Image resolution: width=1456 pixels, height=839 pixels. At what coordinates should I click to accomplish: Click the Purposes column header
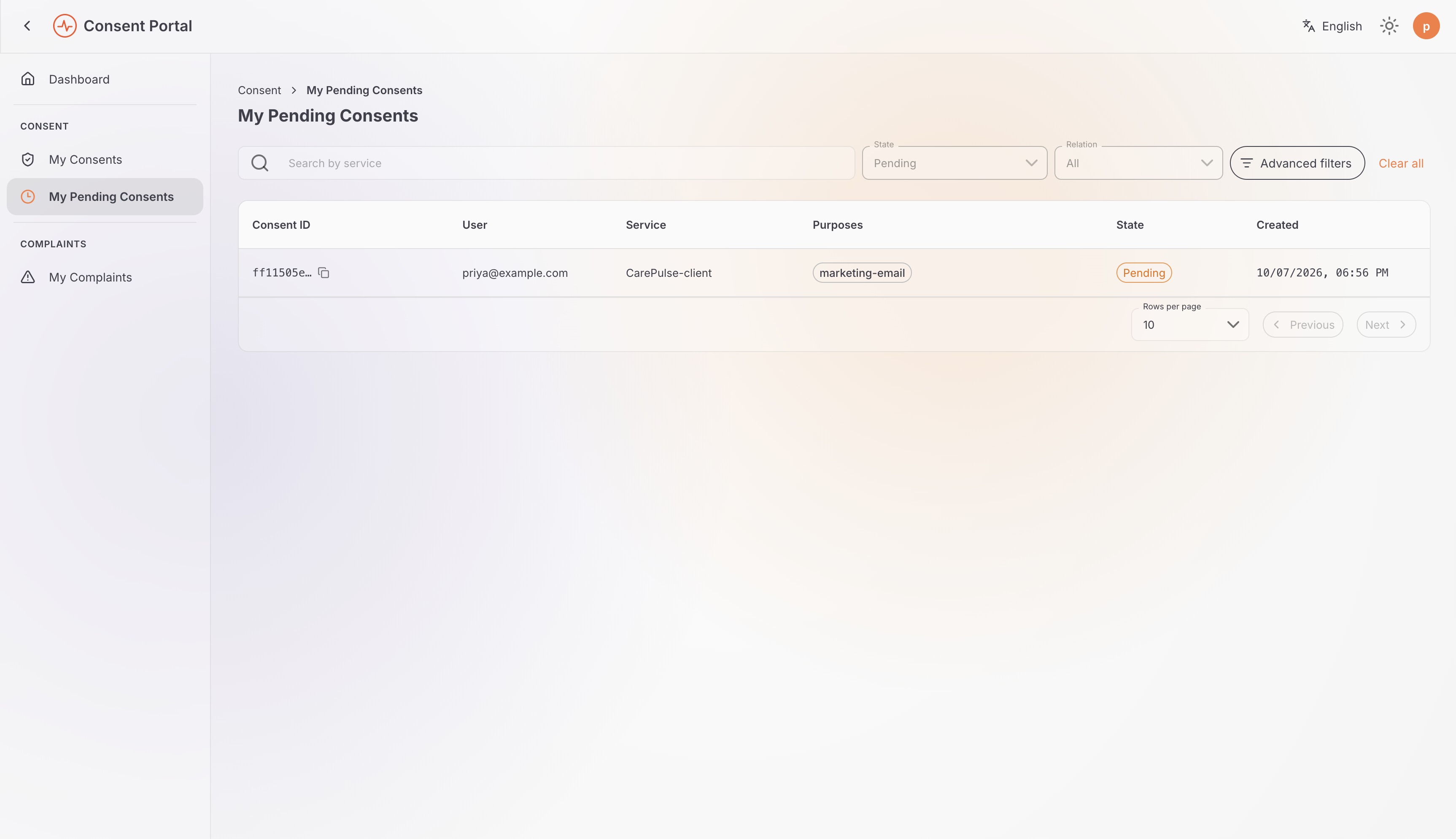(x=837, y=225)
